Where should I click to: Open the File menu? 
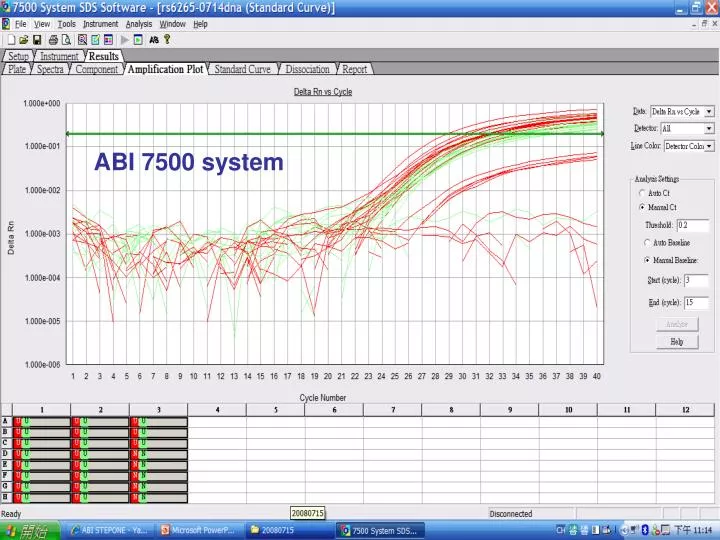pyautogui.click(x=21, y=24)
